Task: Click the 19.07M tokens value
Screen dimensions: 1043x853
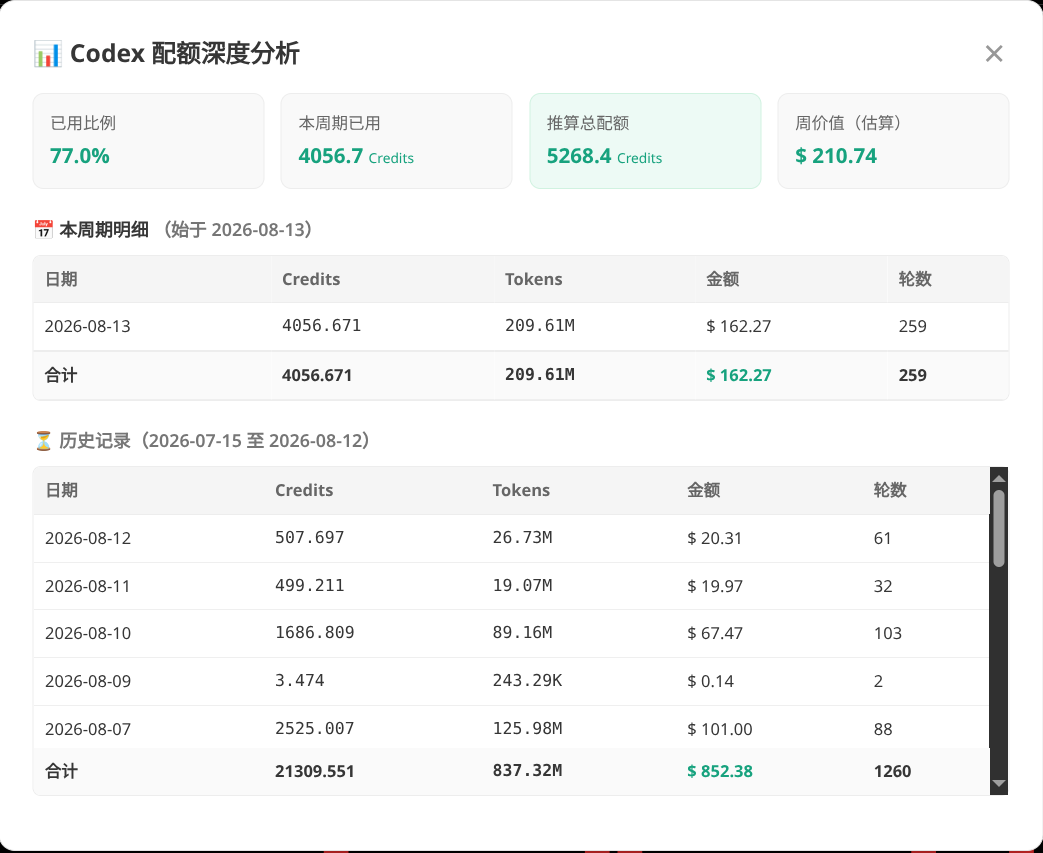Action: point(522,586)
